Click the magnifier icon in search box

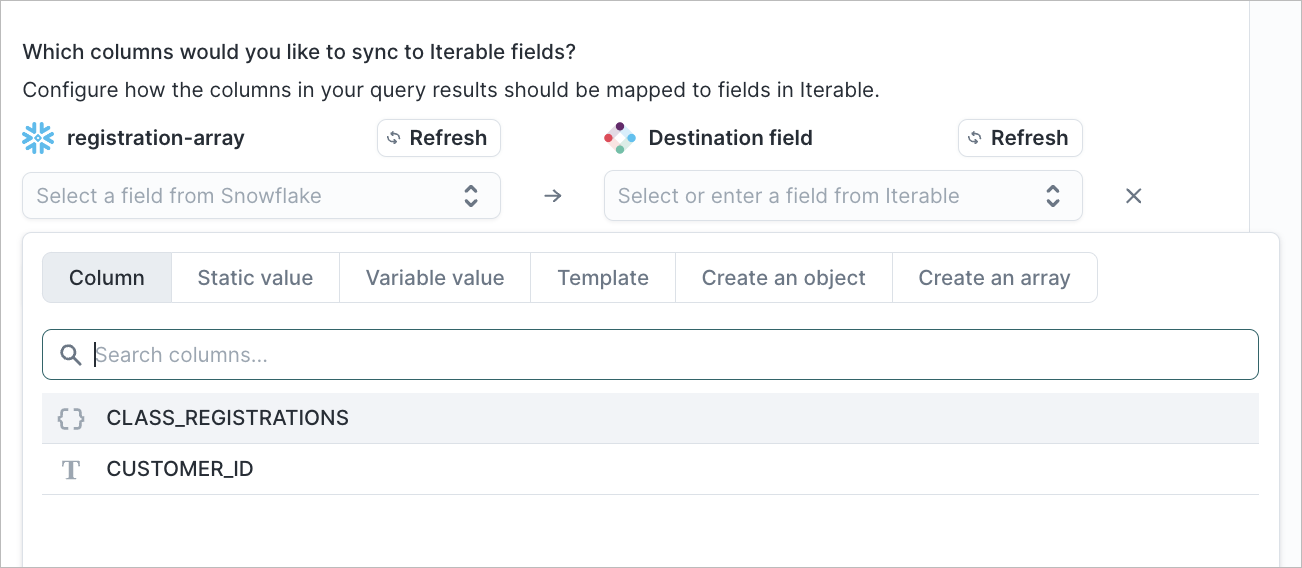click(70, 355)
